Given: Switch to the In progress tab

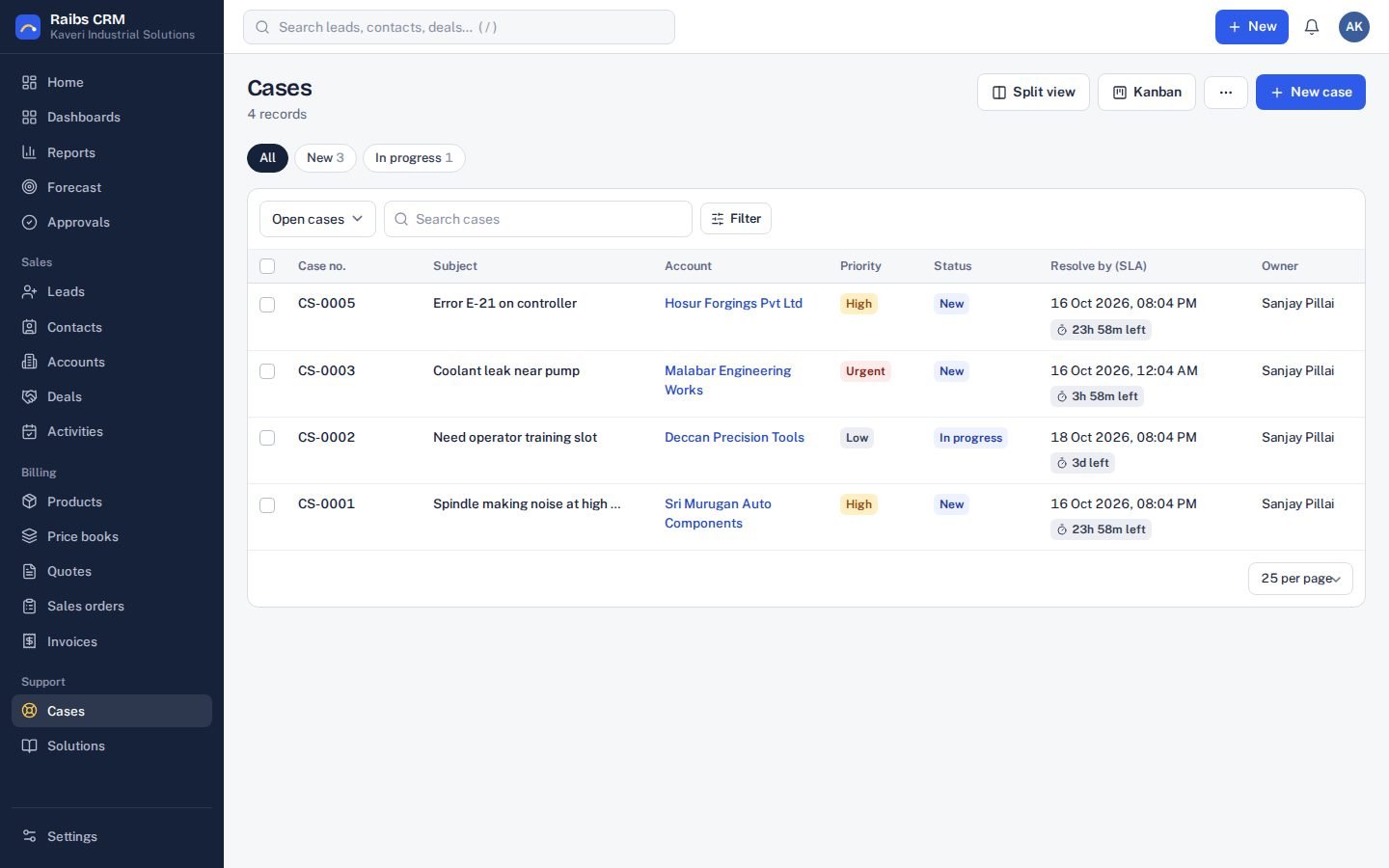Looking at the screenshot, I should [x=414, y=158].
